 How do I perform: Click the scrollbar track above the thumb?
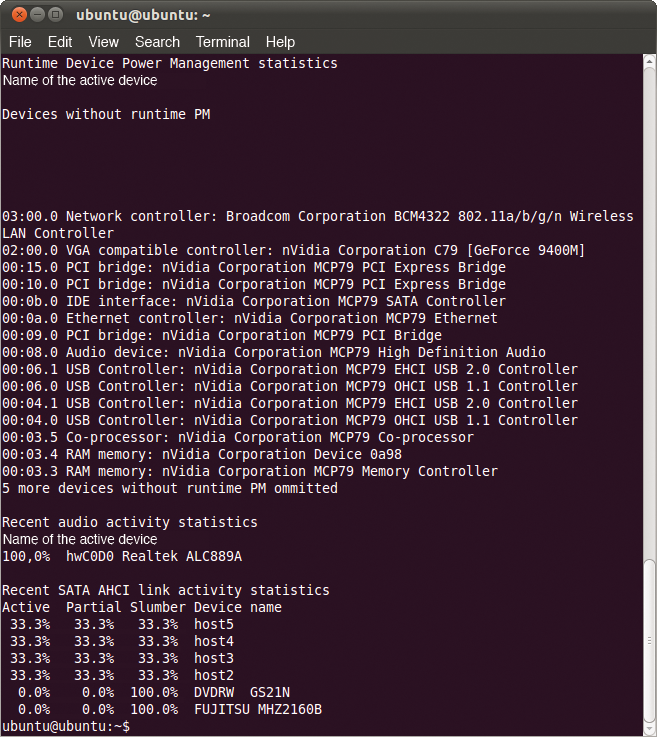tap(649, 300)
